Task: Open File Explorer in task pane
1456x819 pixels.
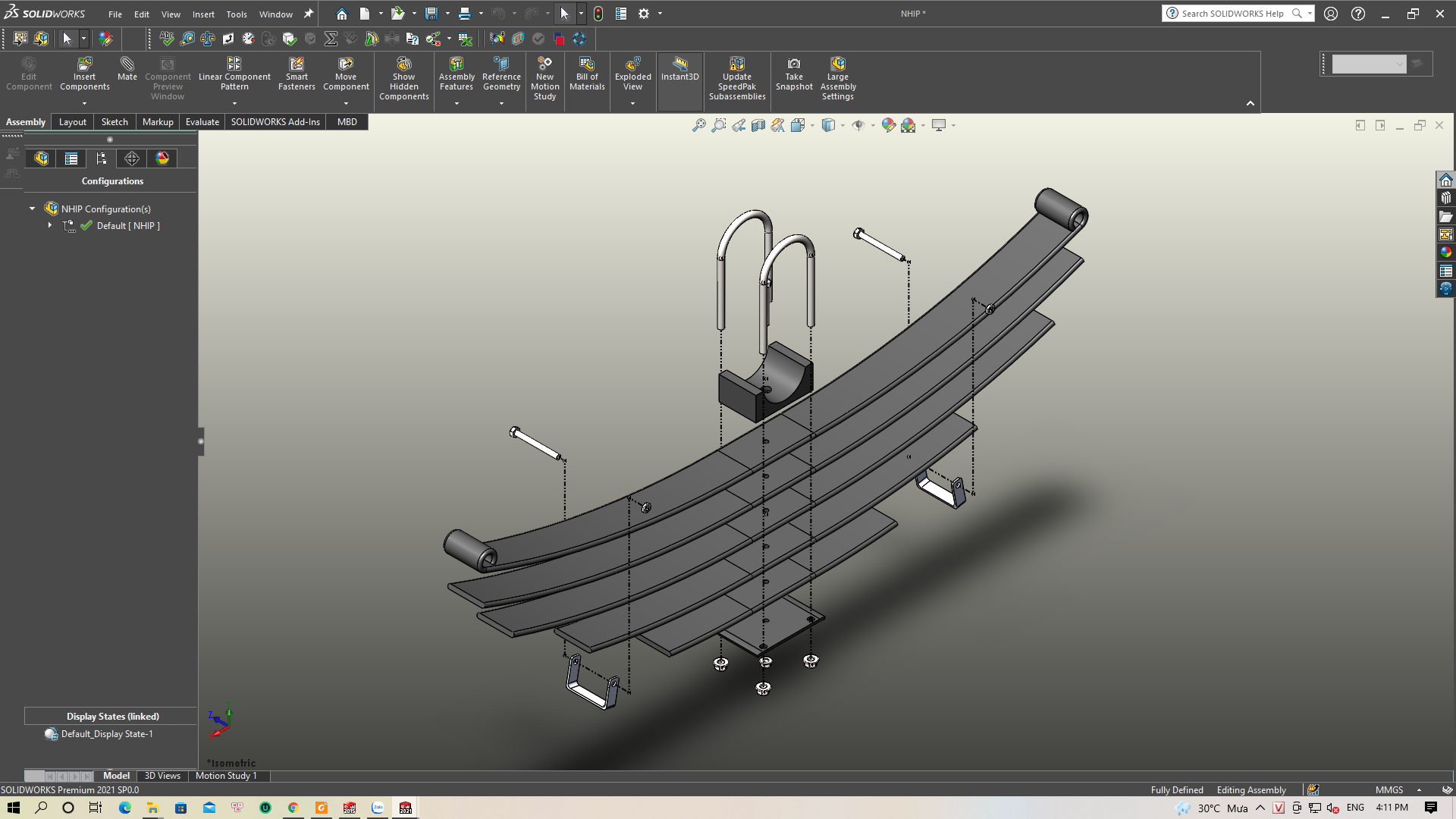Action: (1445, 216)
